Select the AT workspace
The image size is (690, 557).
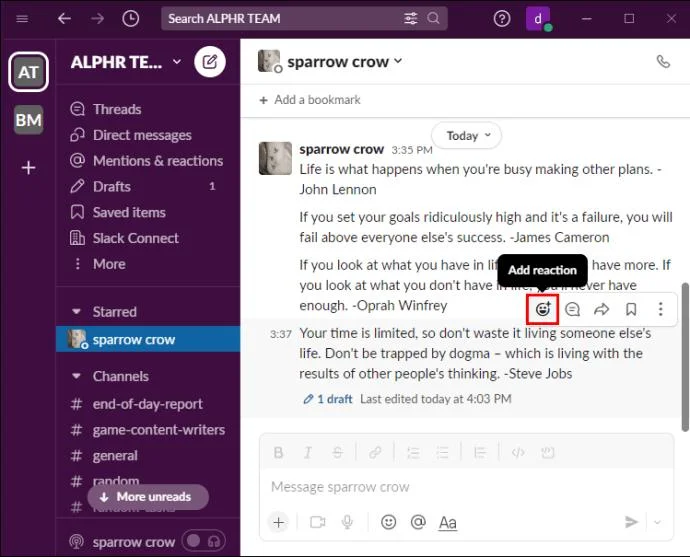(28, 72)
